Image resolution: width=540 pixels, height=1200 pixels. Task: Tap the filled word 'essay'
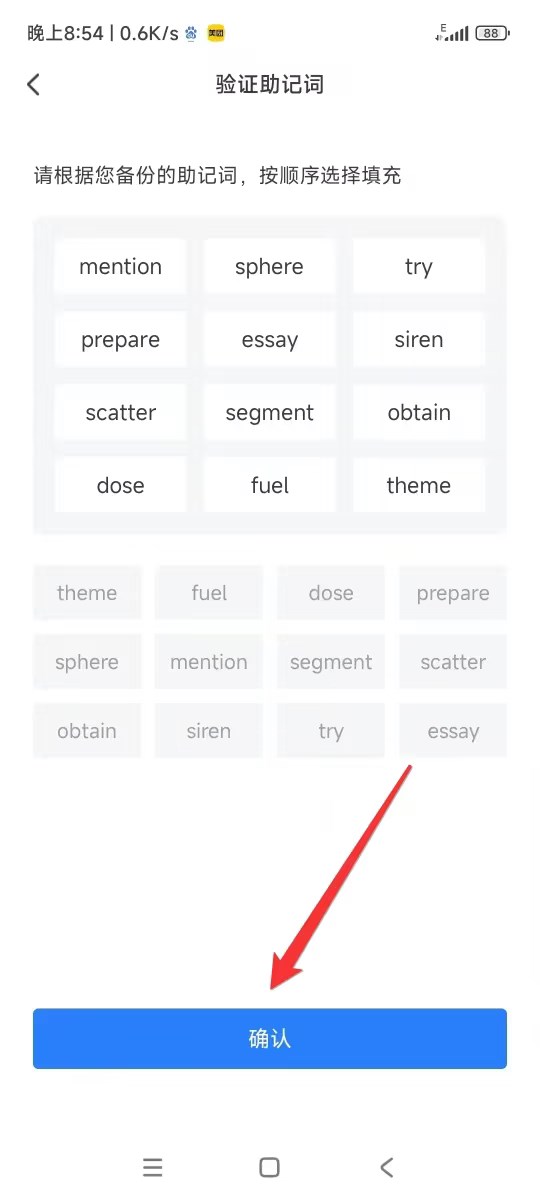coord(269,339)
